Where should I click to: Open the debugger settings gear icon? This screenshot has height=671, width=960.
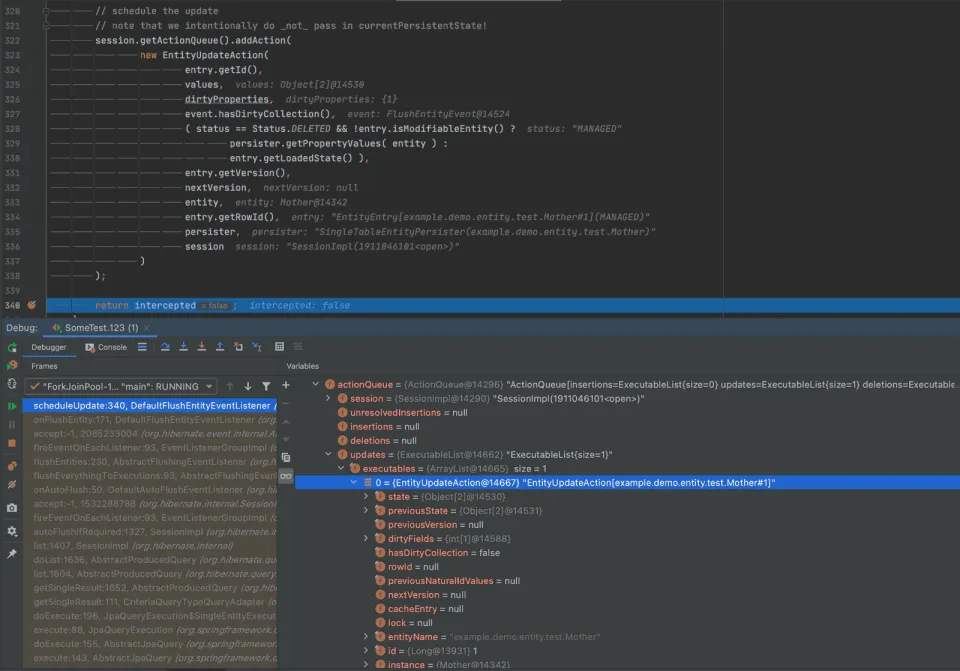coord(12,531)
